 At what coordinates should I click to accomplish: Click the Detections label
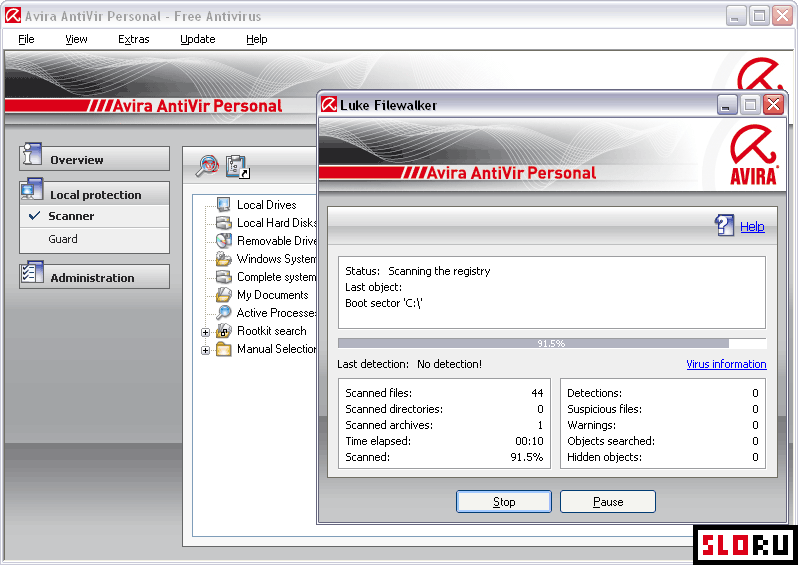594,393
